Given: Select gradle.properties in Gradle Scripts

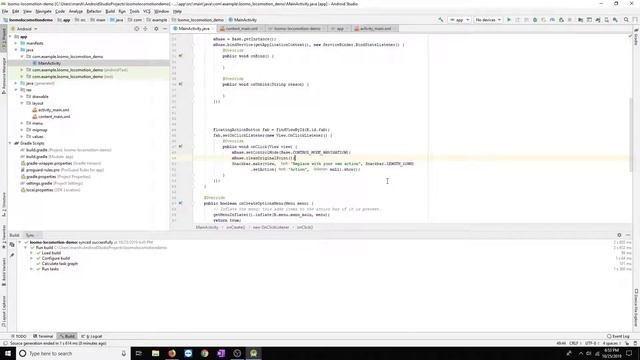Looking at the screenshot, I should 41,177.
